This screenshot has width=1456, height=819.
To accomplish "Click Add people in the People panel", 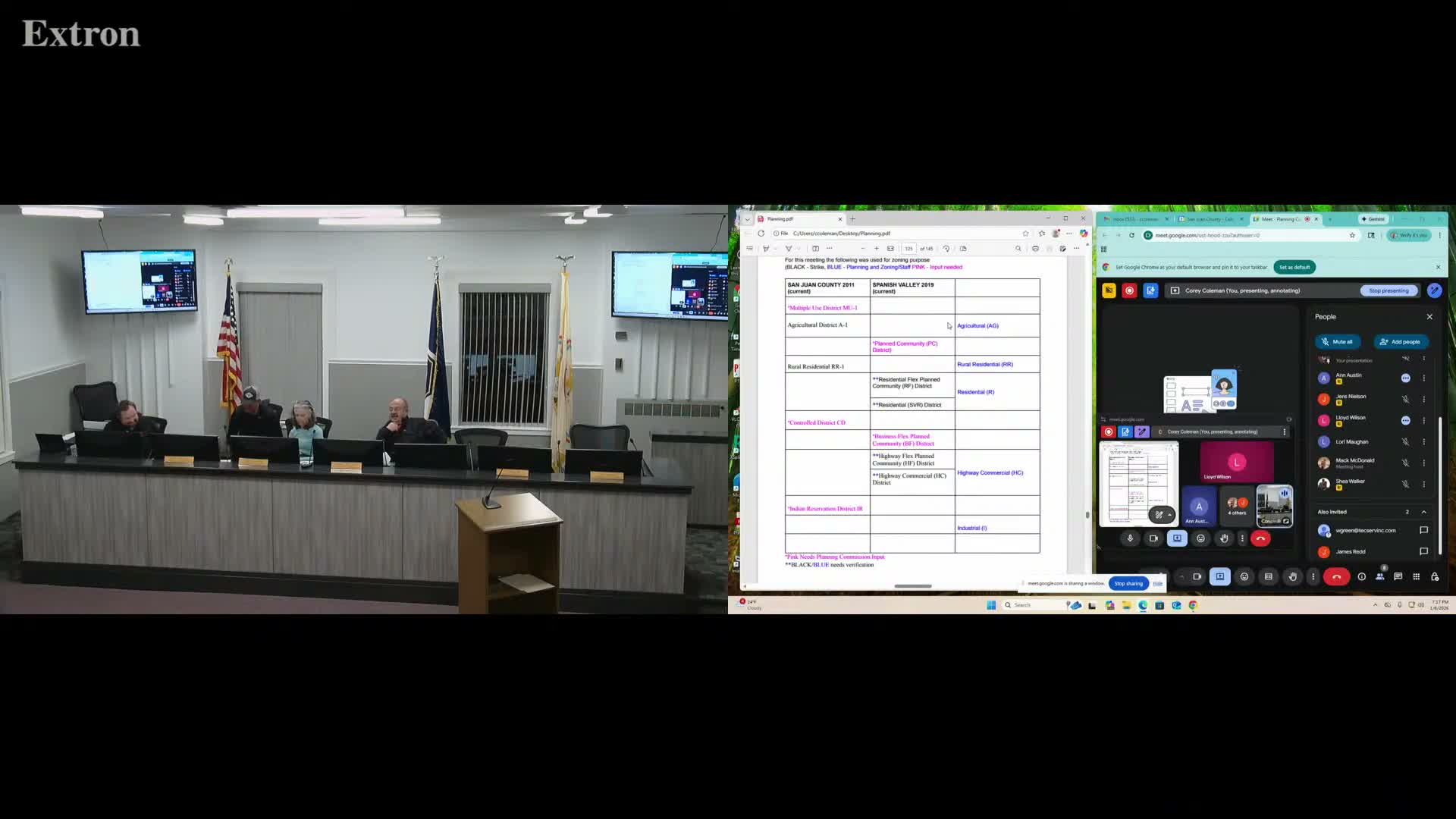I will [x=1401, y=341].
